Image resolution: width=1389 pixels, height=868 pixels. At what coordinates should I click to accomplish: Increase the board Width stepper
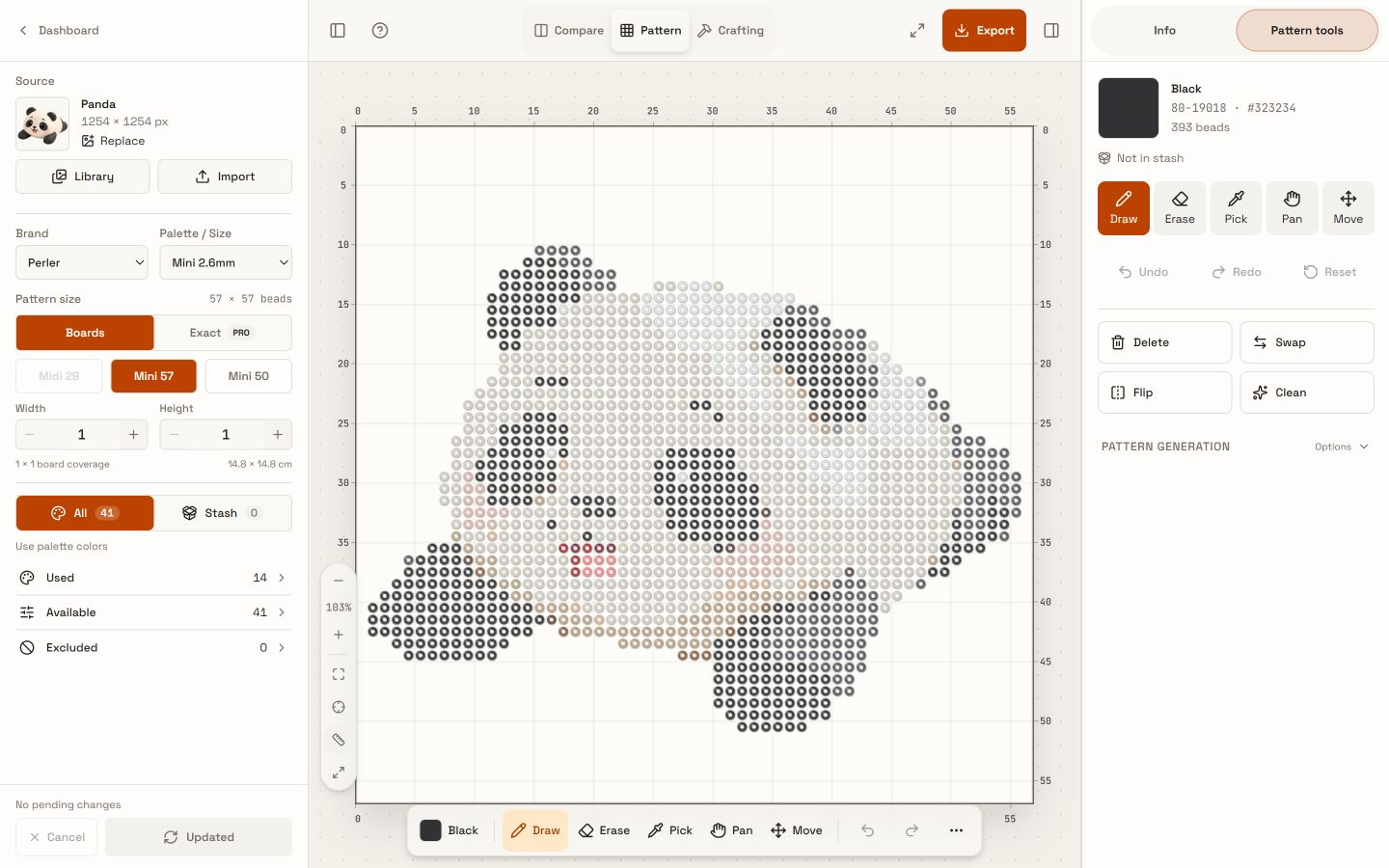(134, 435)
